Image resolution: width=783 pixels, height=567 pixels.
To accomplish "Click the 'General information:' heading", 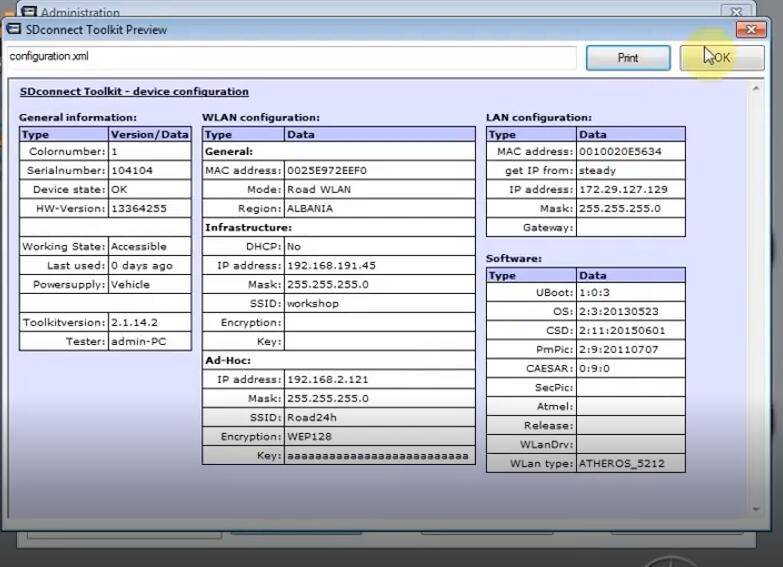I will coord(78,117).
